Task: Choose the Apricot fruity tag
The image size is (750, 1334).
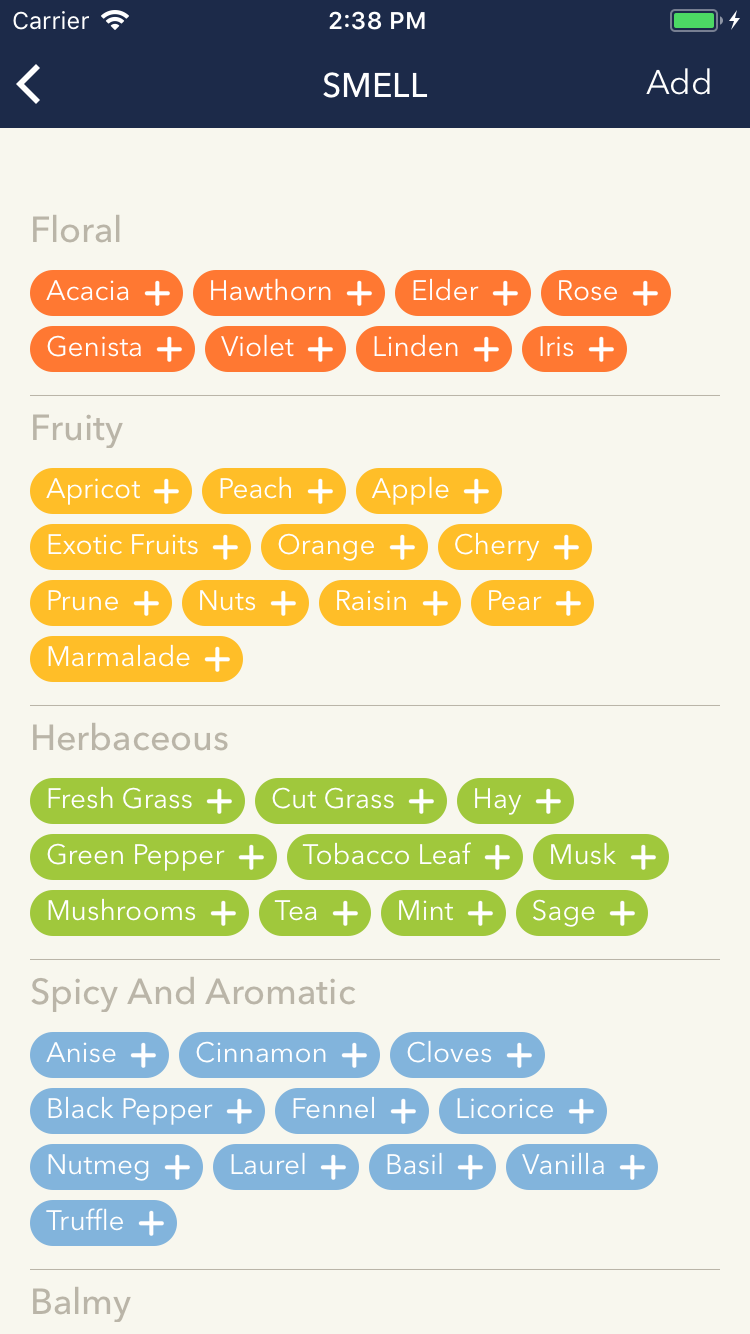Action: 111,491
